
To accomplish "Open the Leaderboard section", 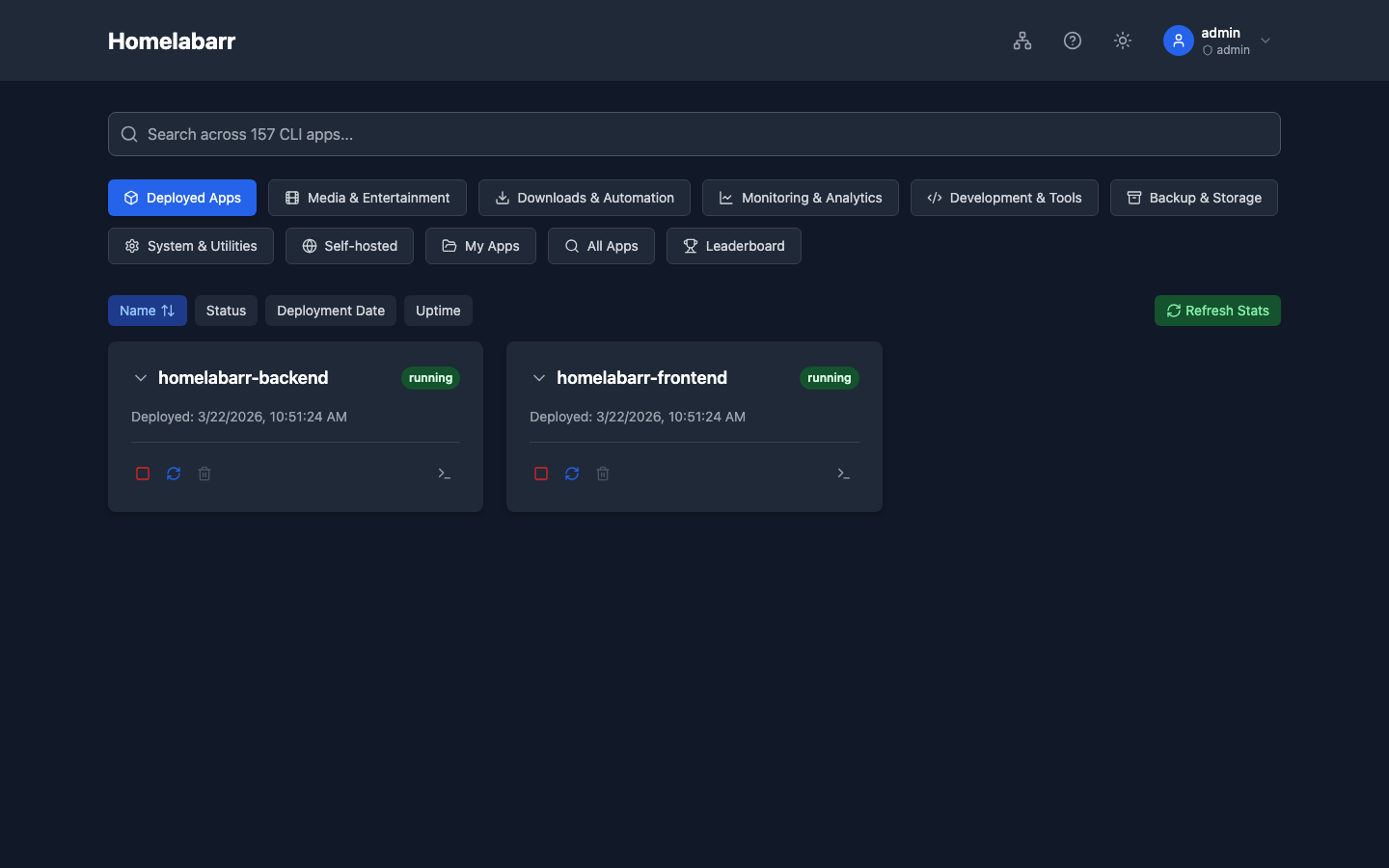I will pyautogui.click(x=734, y=246).
